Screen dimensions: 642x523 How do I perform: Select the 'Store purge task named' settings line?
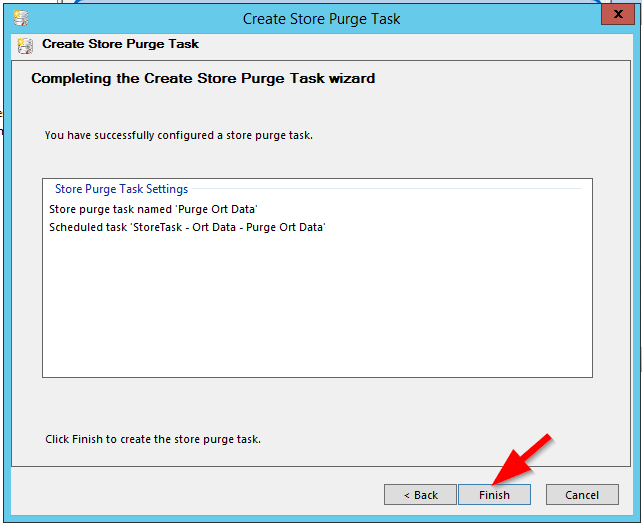coord(153,209)
